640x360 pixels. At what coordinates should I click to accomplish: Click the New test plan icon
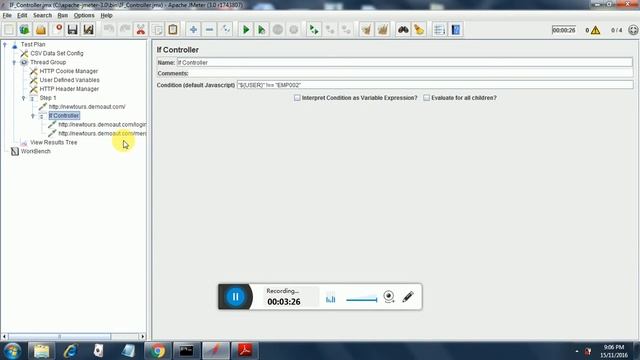click(9, 29)
